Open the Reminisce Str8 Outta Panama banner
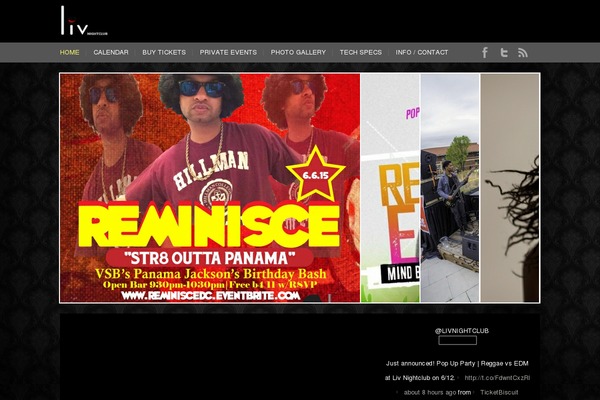 tap(210, 188)
